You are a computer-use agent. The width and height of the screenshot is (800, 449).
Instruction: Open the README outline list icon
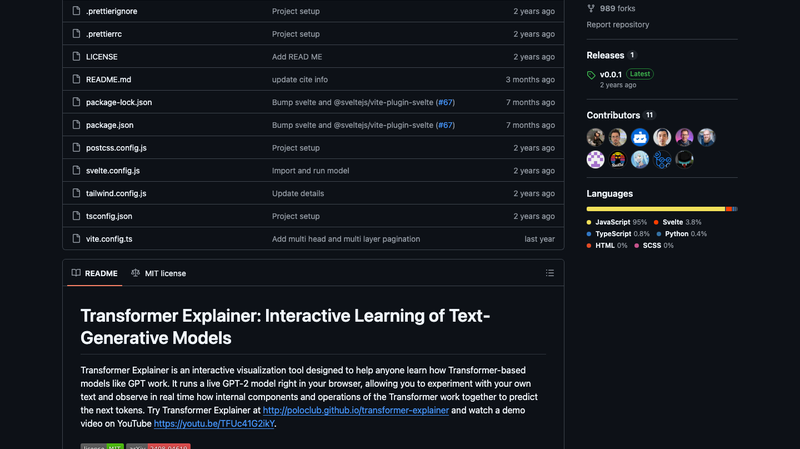(x=549, y=273)
